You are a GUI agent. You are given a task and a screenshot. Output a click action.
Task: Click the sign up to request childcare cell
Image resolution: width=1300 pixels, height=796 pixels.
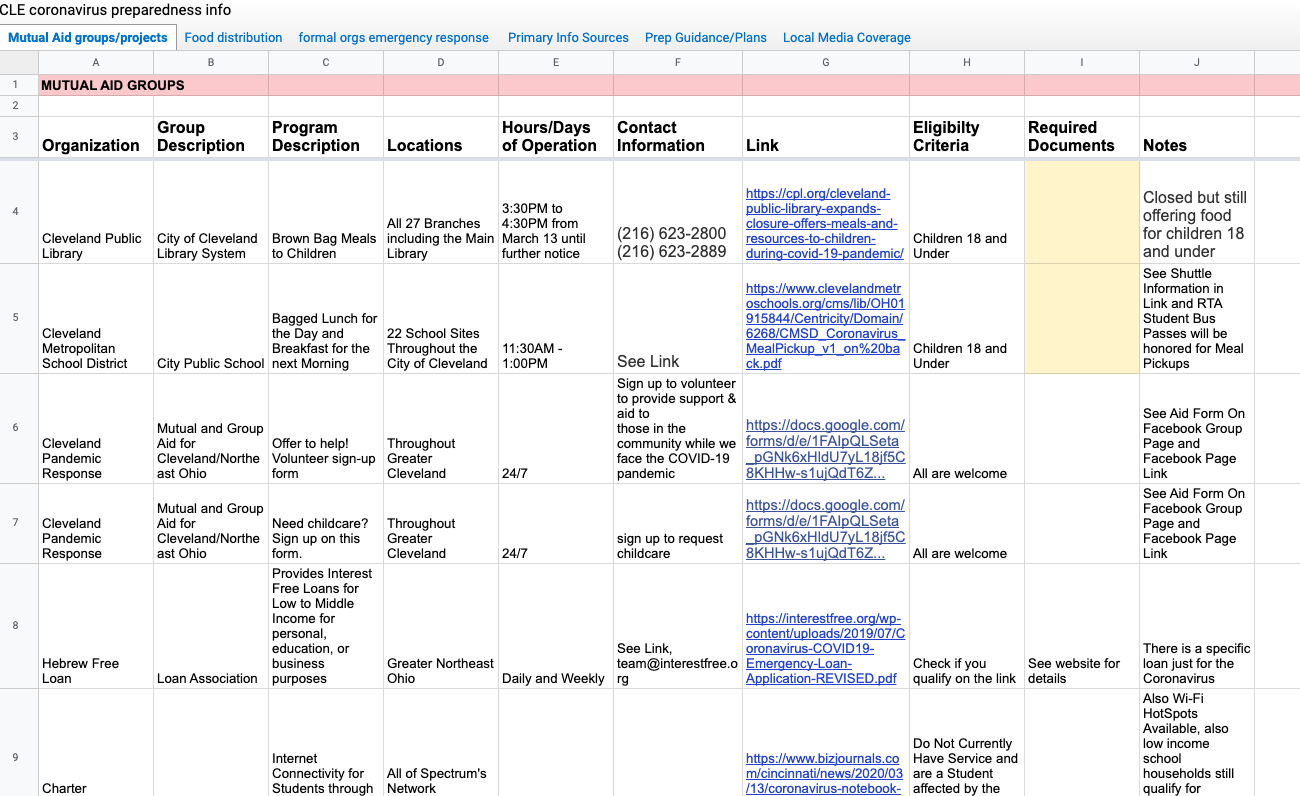pyautogui.click(x=678, y=524)
